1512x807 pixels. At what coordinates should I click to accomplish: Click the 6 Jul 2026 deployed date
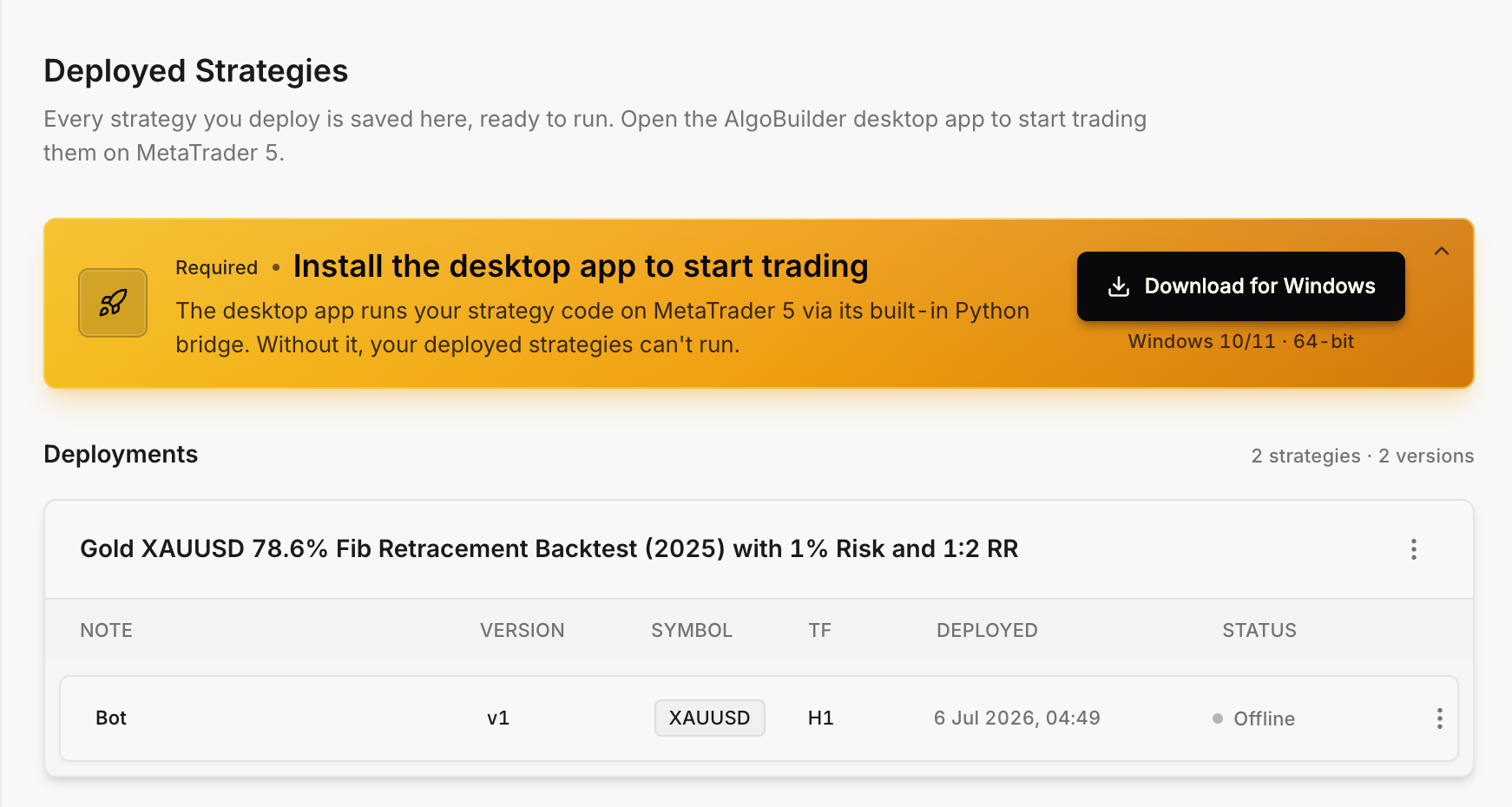1017,718
